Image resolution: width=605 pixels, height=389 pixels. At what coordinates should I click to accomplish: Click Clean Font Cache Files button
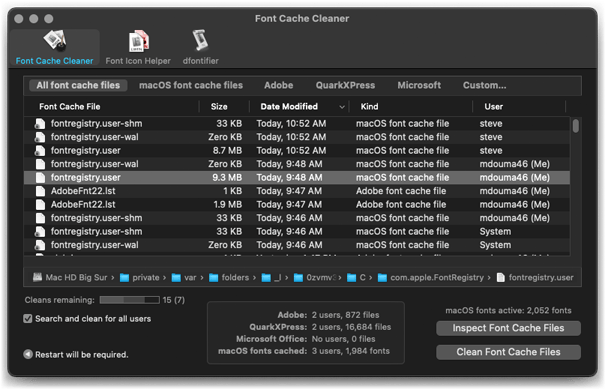coord(508,352)
